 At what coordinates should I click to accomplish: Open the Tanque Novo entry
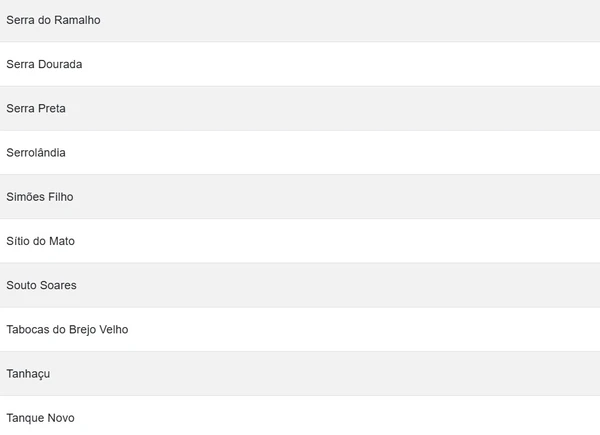pyautogui.click(x=40, y=417)
